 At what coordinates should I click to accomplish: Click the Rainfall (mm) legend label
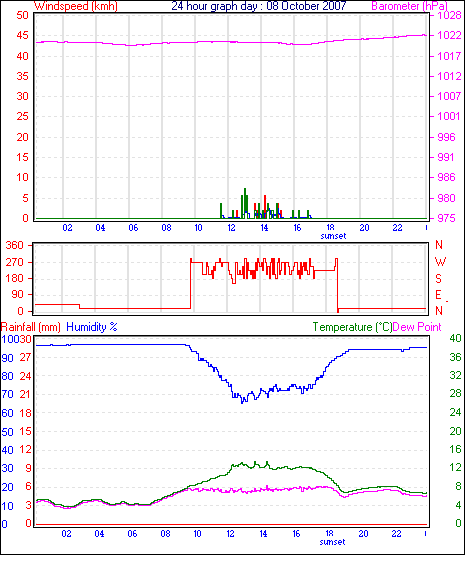(31, 327)
